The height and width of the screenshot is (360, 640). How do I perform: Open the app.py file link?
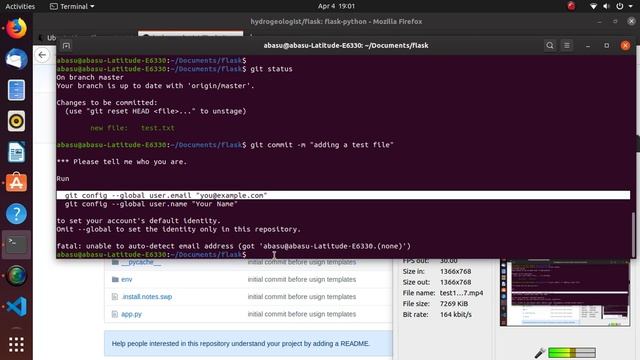[131, 314]
